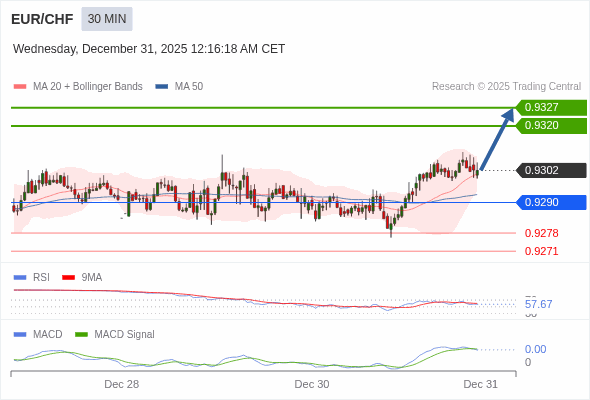Click the date and time stamp text
Image resolution: width=590 pixels, height=400 pixels.
click(149, 49)
